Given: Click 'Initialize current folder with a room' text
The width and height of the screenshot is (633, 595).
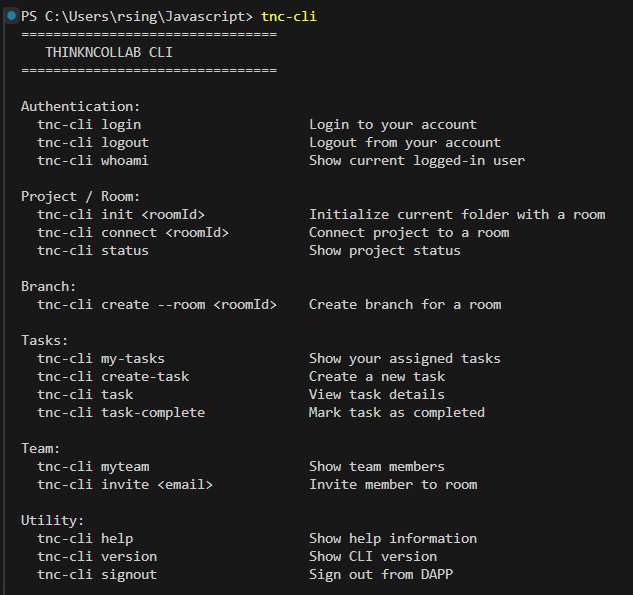Looking at the screenshot, I should coord(457,215).
